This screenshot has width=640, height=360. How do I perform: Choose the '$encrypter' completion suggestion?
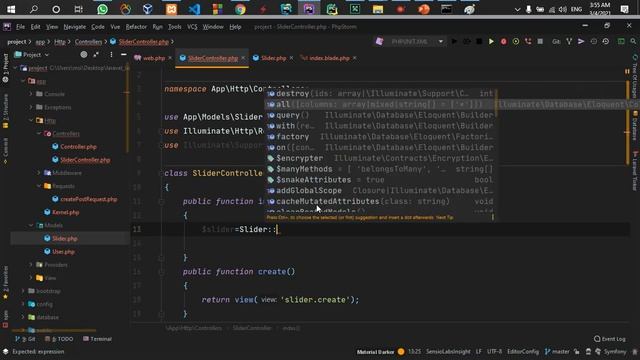380,158
